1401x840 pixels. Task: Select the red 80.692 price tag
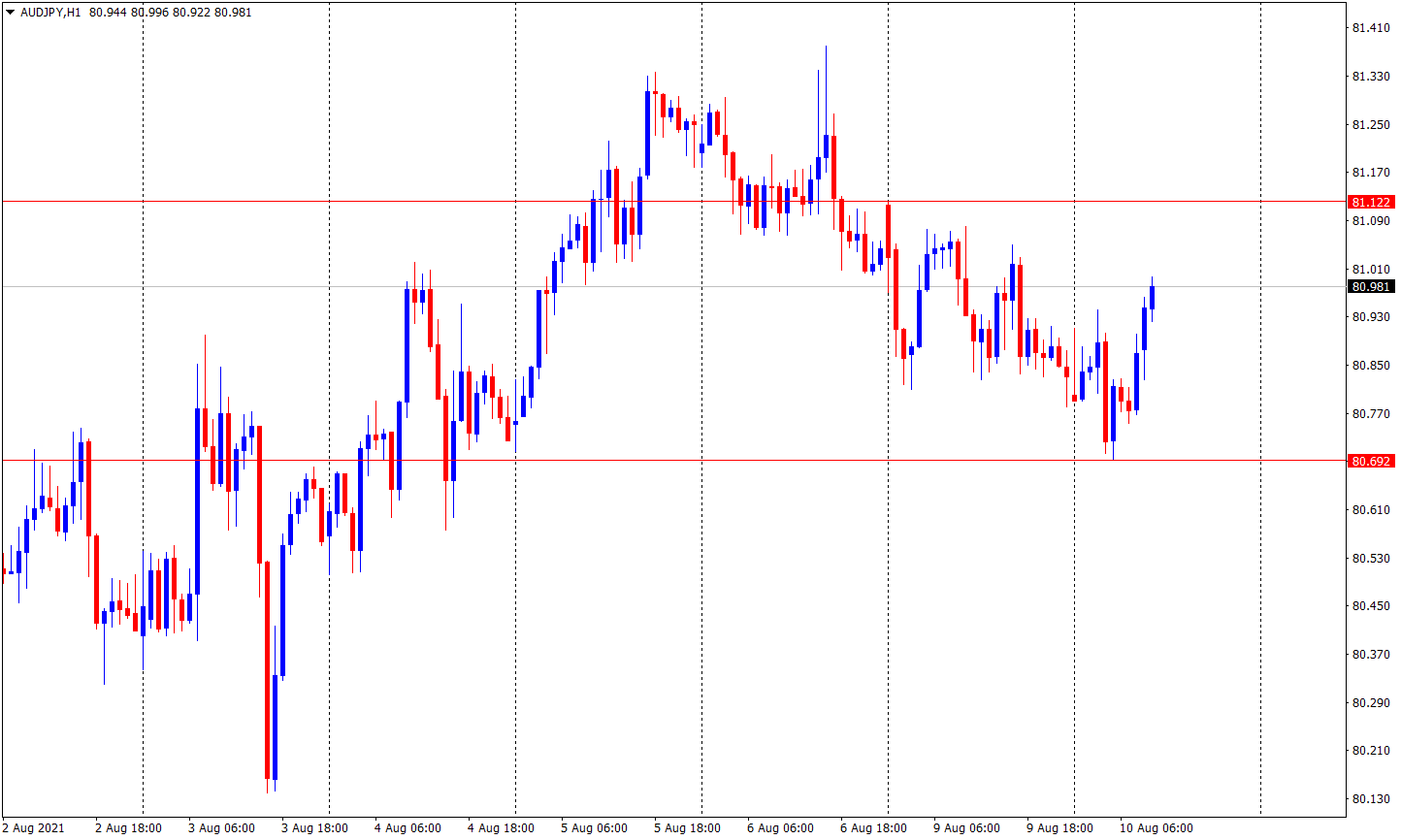tap(1371, 461)
